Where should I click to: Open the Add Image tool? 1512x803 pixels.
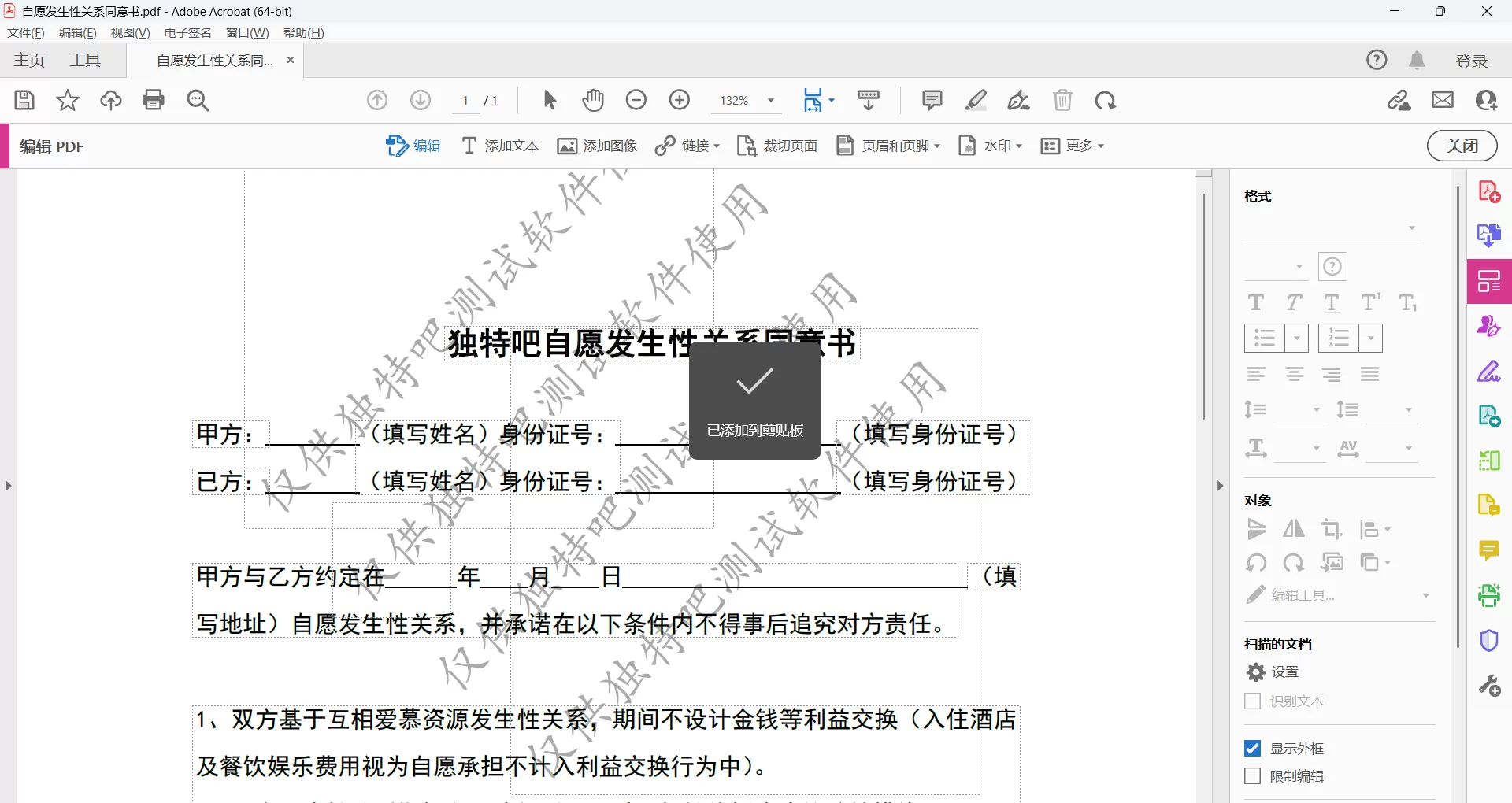[597, 146]
